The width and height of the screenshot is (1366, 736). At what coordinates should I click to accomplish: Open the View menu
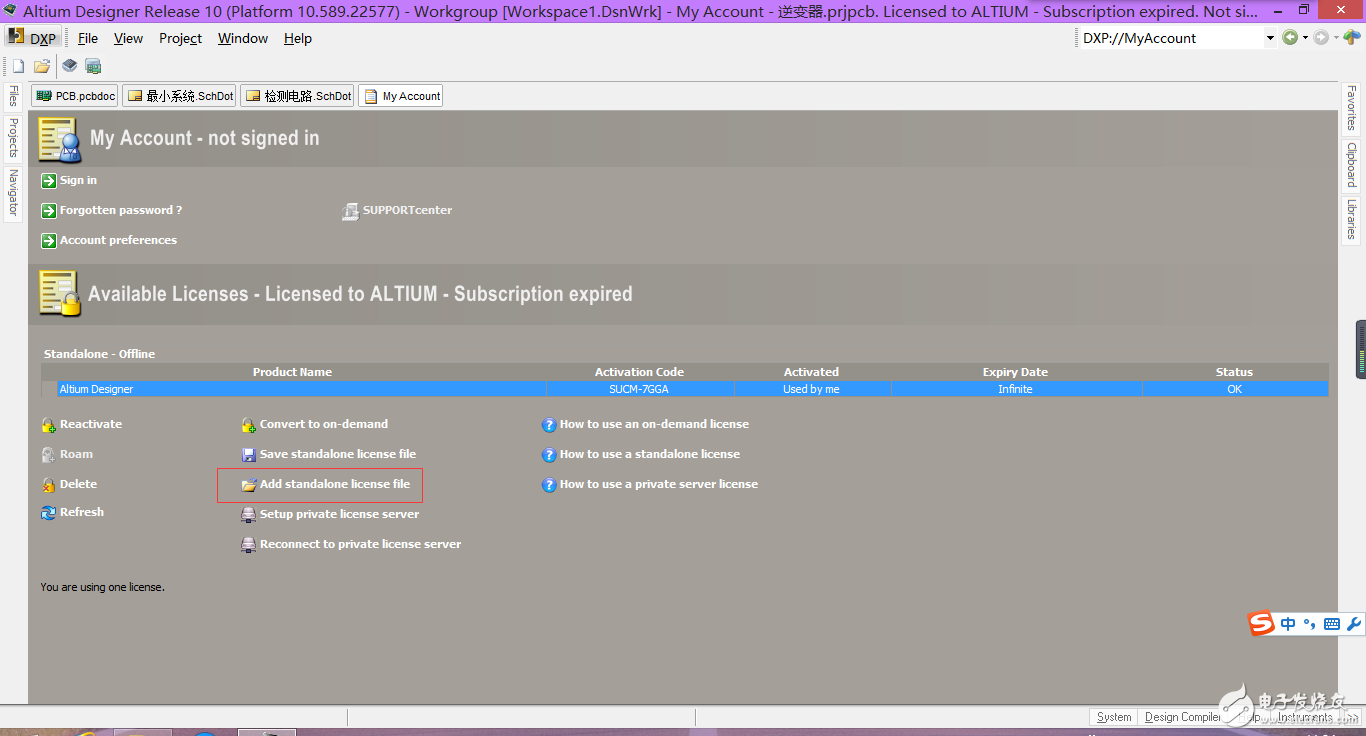[x=128, y=38]
